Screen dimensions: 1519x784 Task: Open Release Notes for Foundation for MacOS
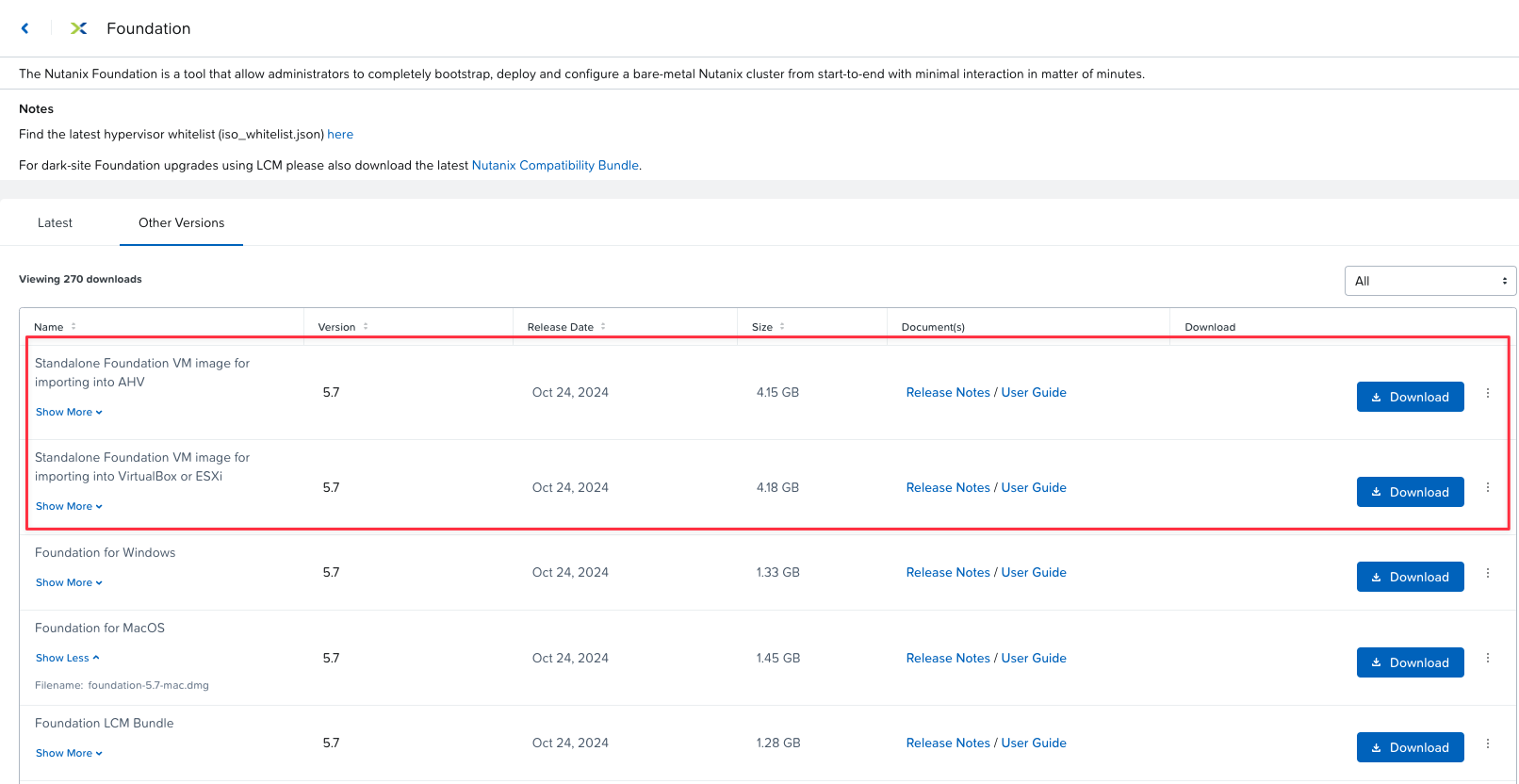pos(948,658)
